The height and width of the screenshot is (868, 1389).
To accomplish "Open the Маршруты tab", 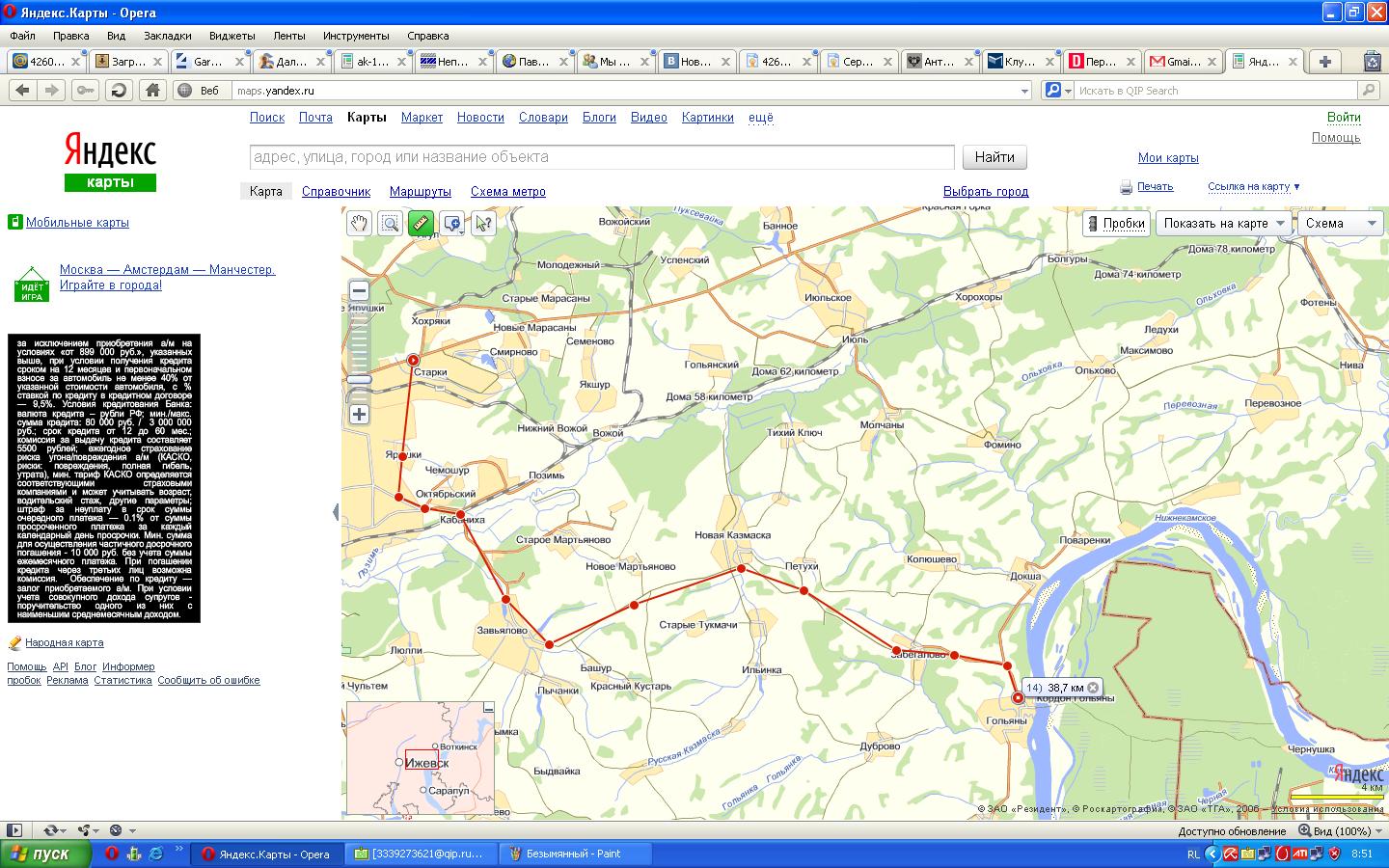I will (x=421, y=191).
